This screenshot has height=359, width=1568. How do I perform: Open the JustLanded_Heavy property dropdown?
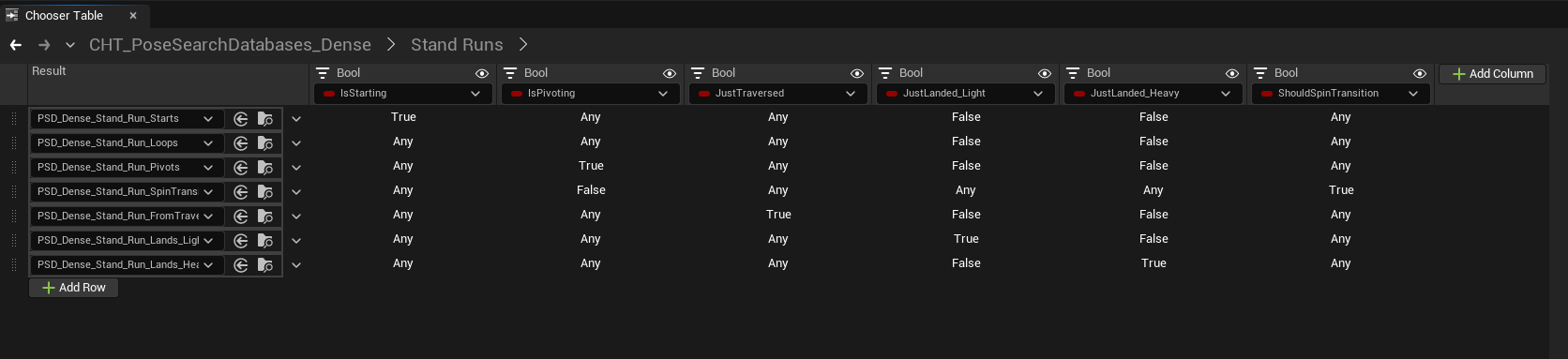pyautogui.click(x=1153, y=94)
